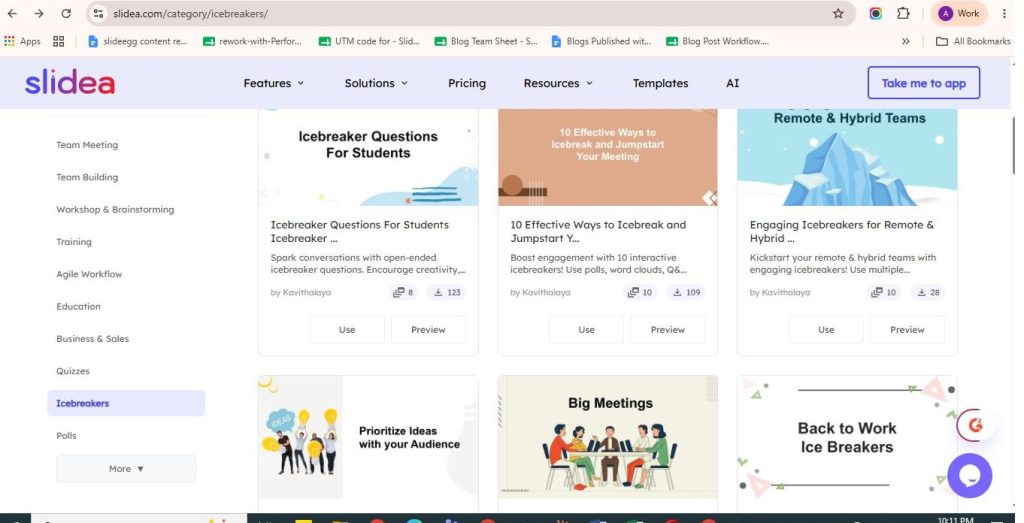The width and height of the screenshot is (1024, 523).
Task: Open the Work profile button
Action: (x=959, y=14)
